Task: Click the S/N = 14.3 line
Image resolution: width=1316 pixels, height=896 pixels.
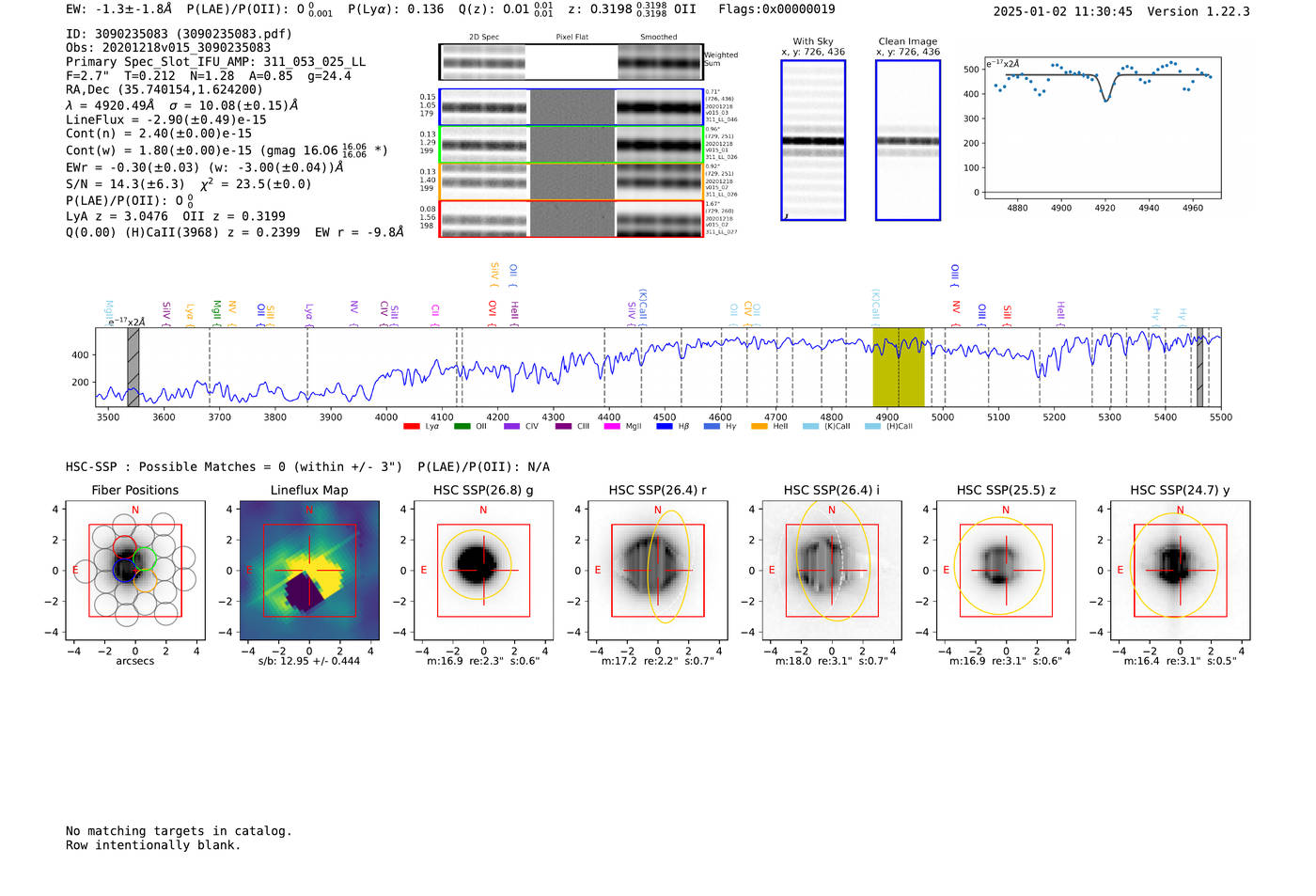Action: (x=188, y=183)
